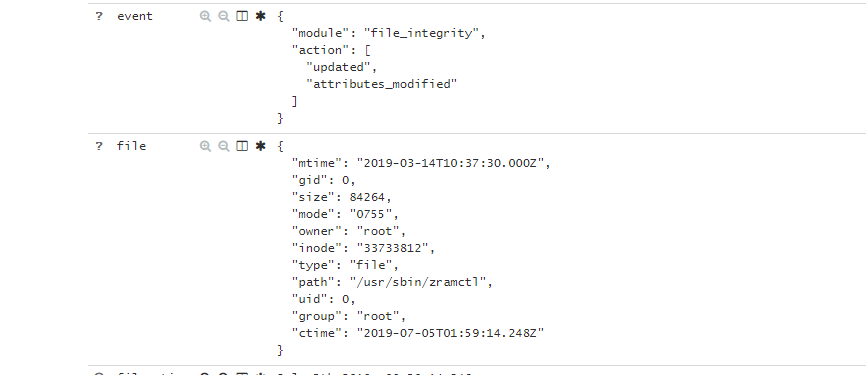The height and width of the screenshot is (375, 866).
Task: Click the "attributes_modified" action entry
Action: [382, 84]
